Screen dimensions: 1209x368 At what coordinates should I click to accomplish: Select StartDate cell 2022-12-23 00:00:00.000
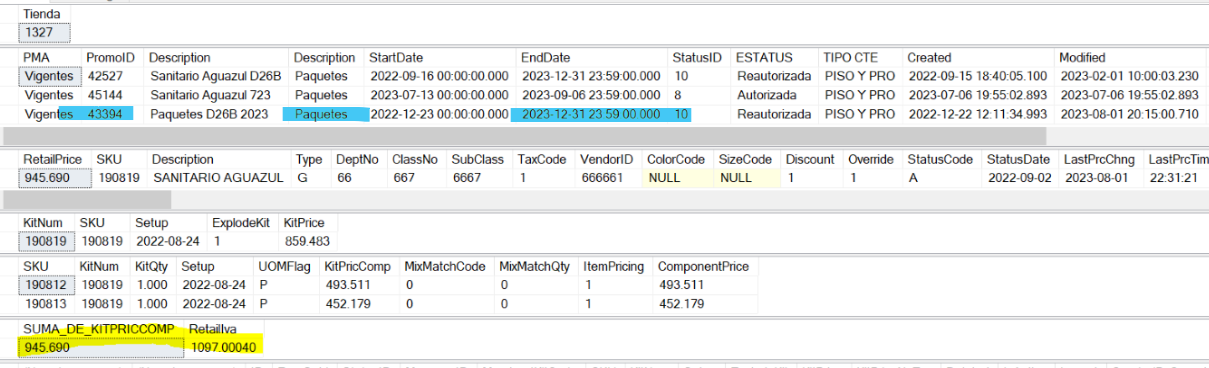(440, 114)
